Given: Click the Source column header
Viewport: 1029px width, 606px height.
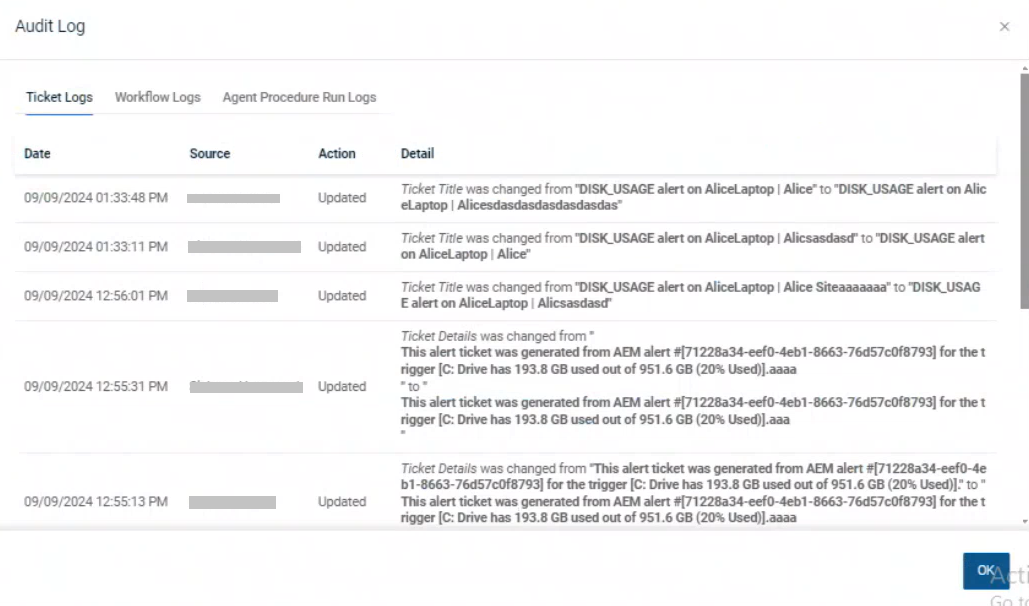Looking at the screenshot, I should [210, 154].
